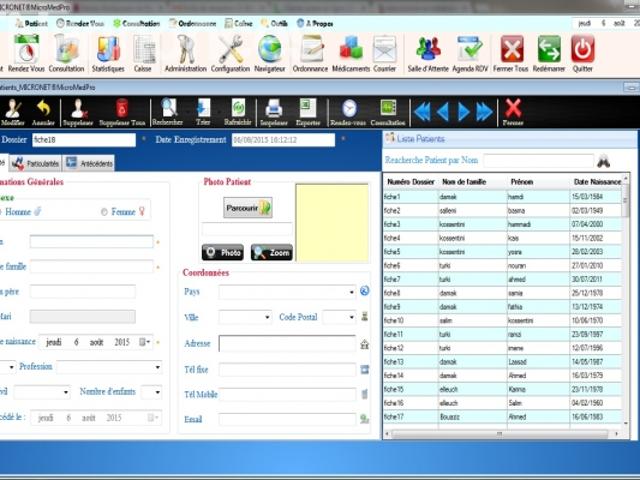
Task: Go to first record double-left arrow
Action: [x=422, y=112]
